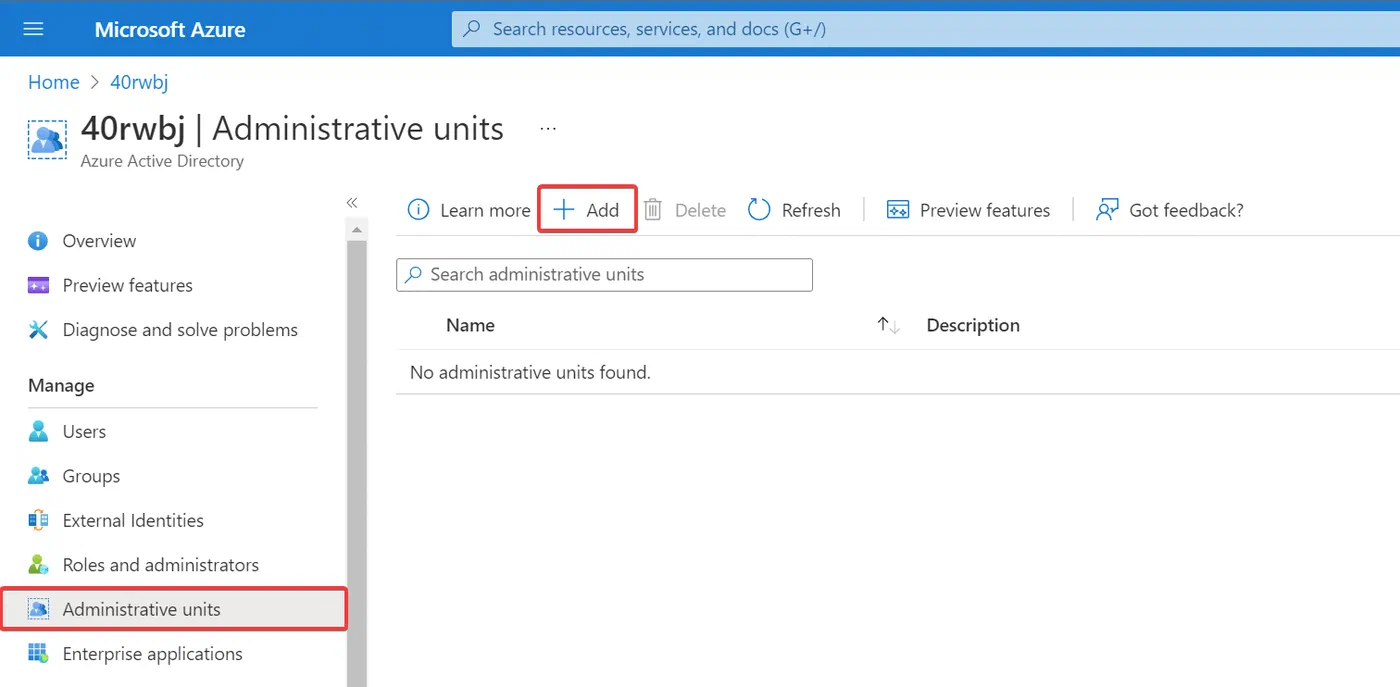Click the Delete trash can icon
Screen dimensions: 1400x687
pos(653,210)
